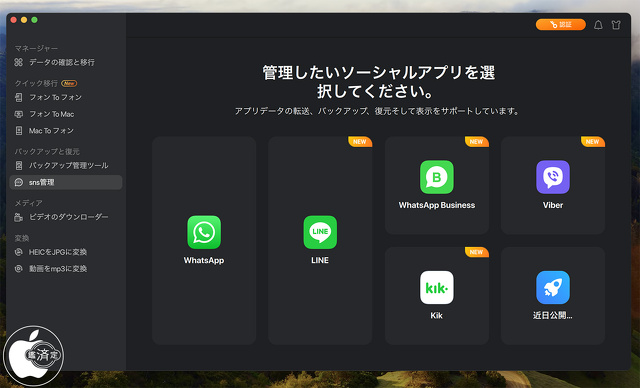Viewport: 640px width, 388px height.
Task: Click the メディア section header
Action: (x=29, y=203)
